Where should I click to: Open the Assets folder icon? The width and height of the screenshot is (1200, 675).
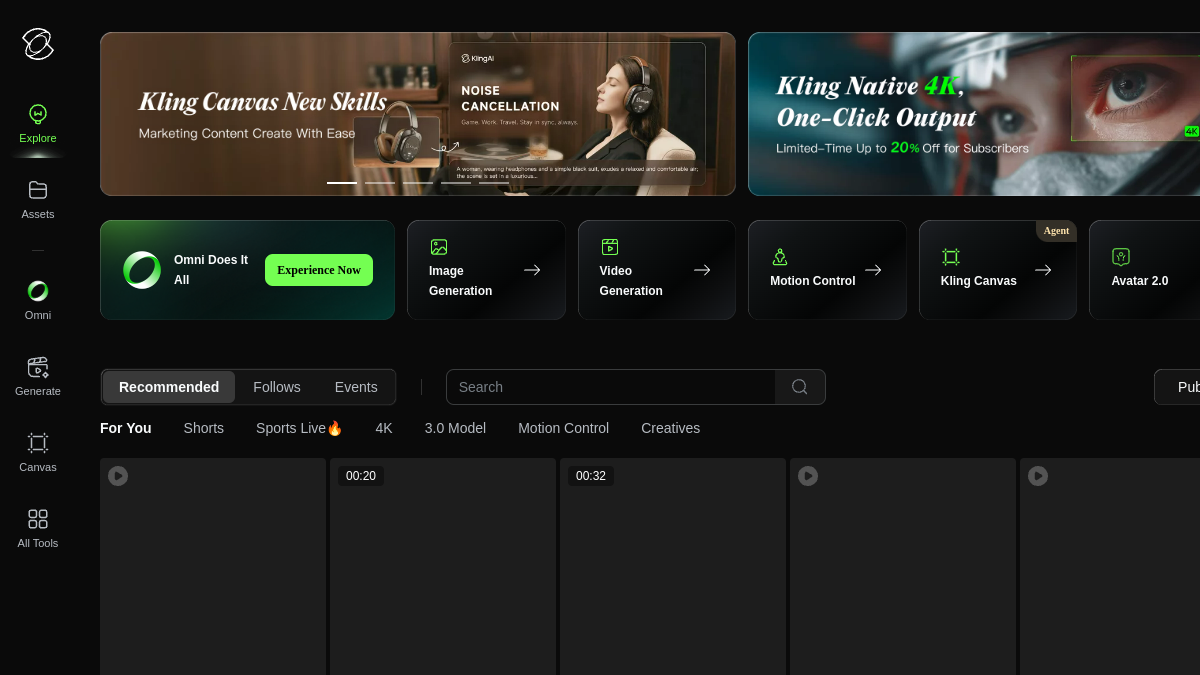pyautogui.click(x=38, y=190)
